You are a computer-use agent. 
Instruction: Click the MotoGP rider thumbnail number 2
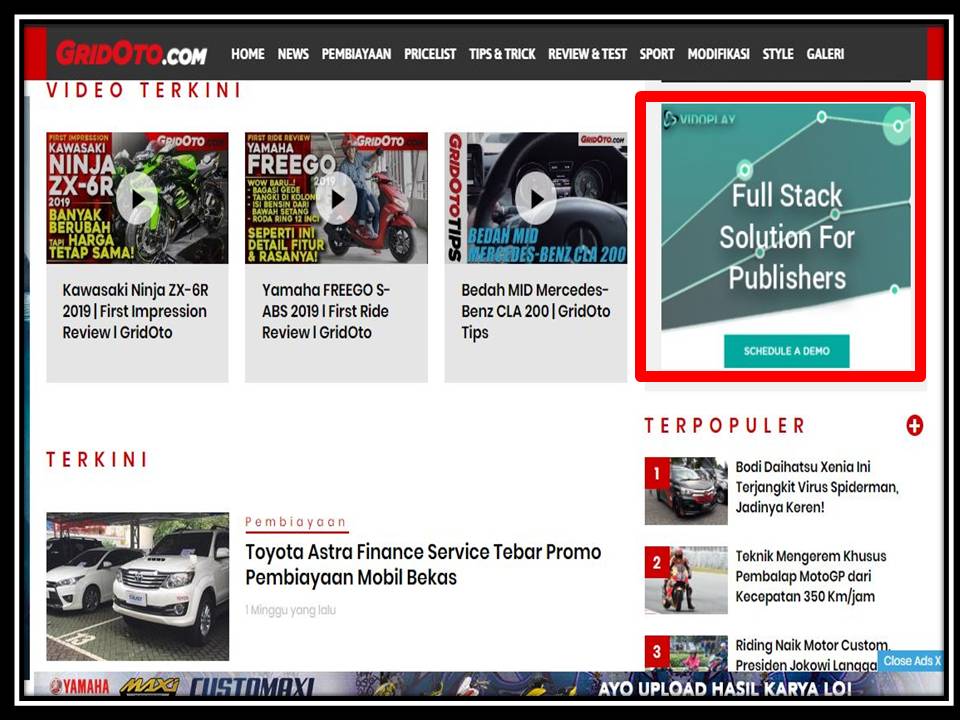(x=686, y=580)
